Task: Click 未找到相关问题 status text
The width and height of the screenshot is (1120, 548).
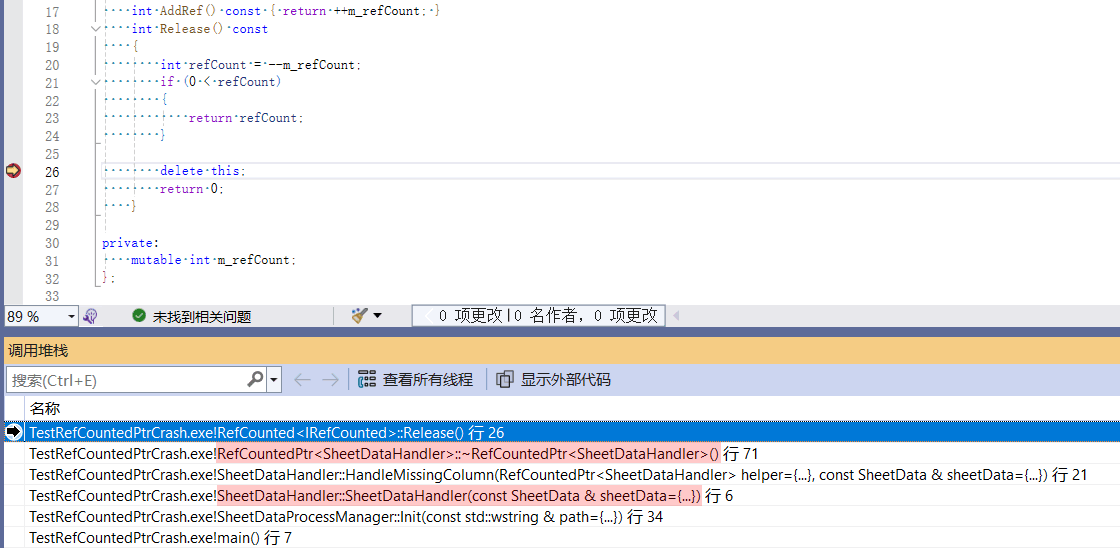Action: [201, 317]
